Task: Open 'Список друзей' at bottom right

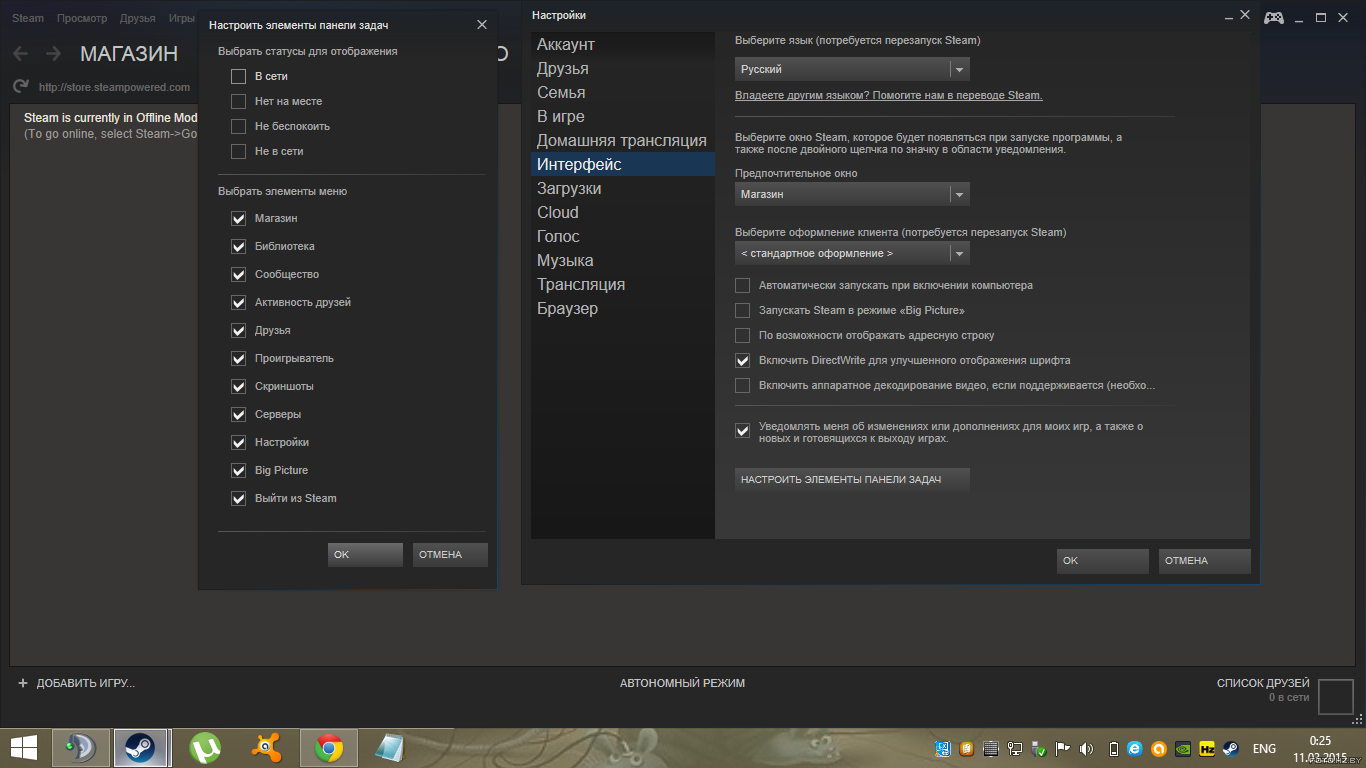Action: [x=1263, y=683]
